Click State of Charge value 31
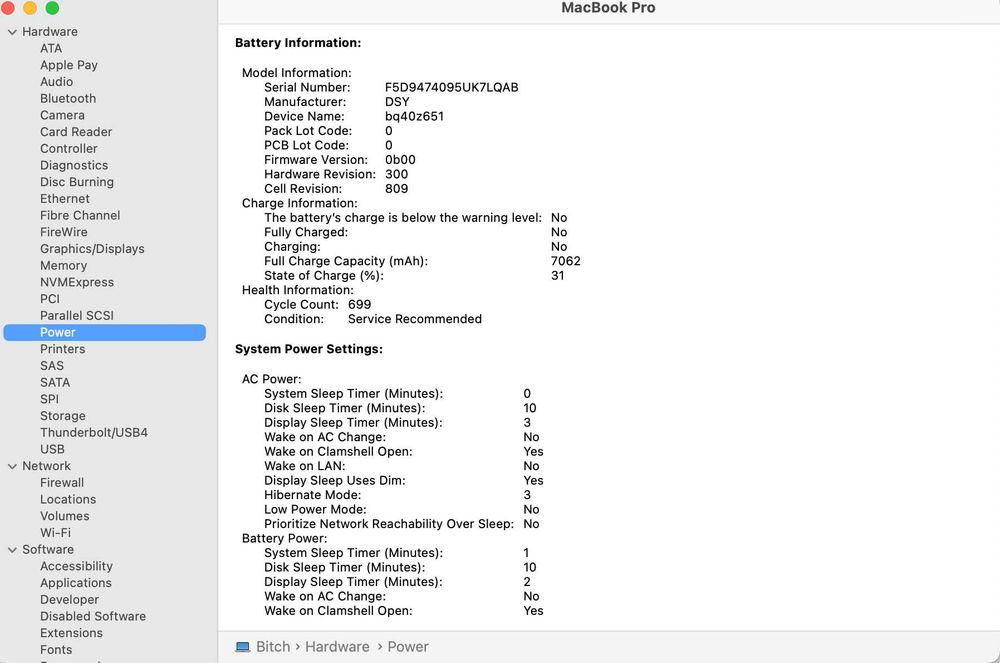This screenshot has width=1000, height=663. click(557, 275)
